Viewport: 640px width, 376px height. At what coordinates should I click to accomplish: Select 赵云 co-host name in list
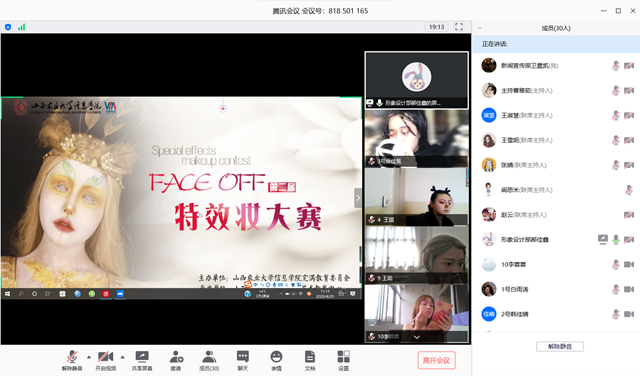pyautogui.click(x=524, y=215)
